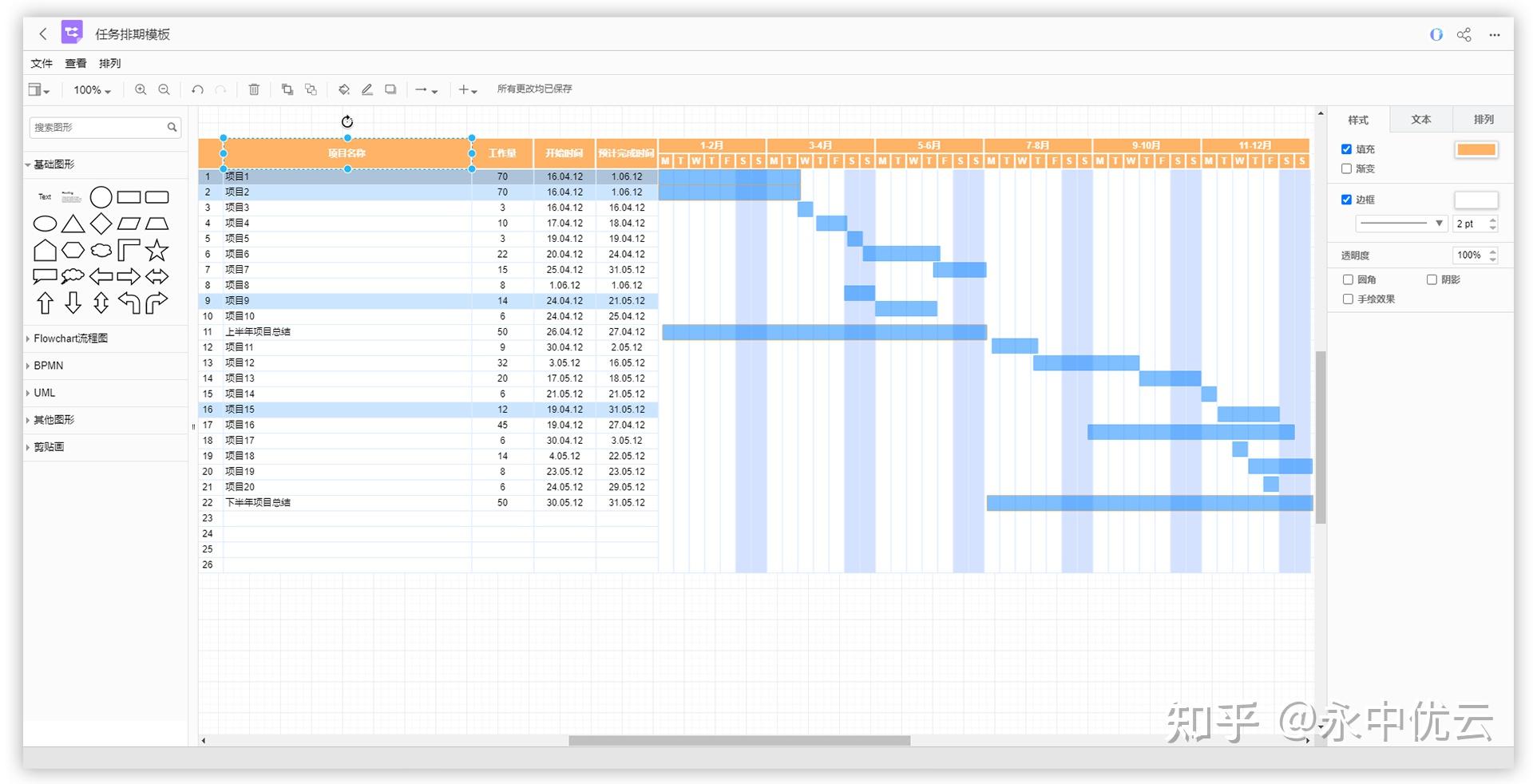Open the line color pencil tool
This screenshot has width=1533, height=784.
click(x=367, y=89)
